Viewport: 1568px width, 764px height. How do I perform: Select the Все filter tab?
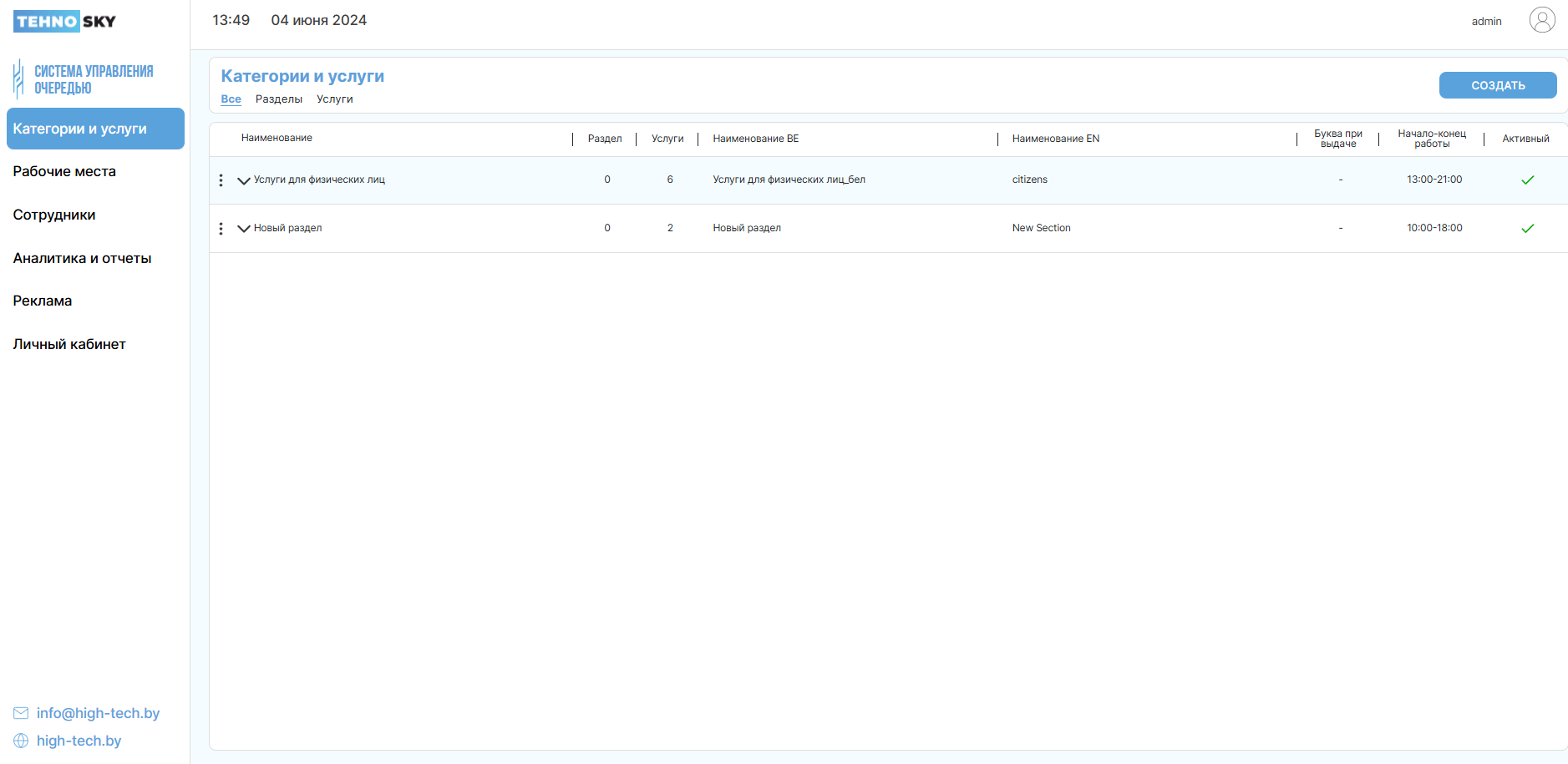[x=231, y=99]
